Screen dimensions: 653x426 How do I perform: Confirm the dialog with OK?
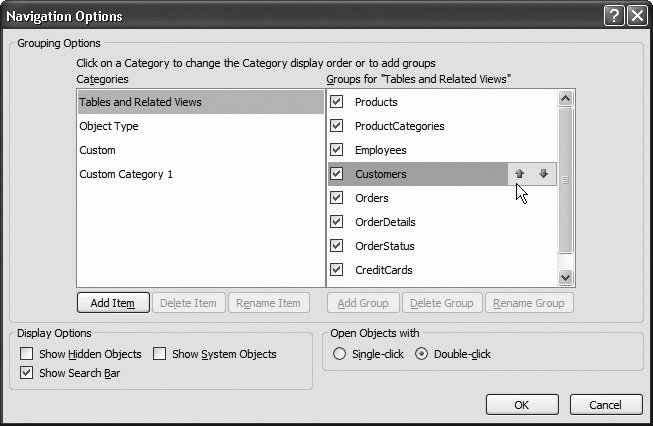[x=521, y=405]
